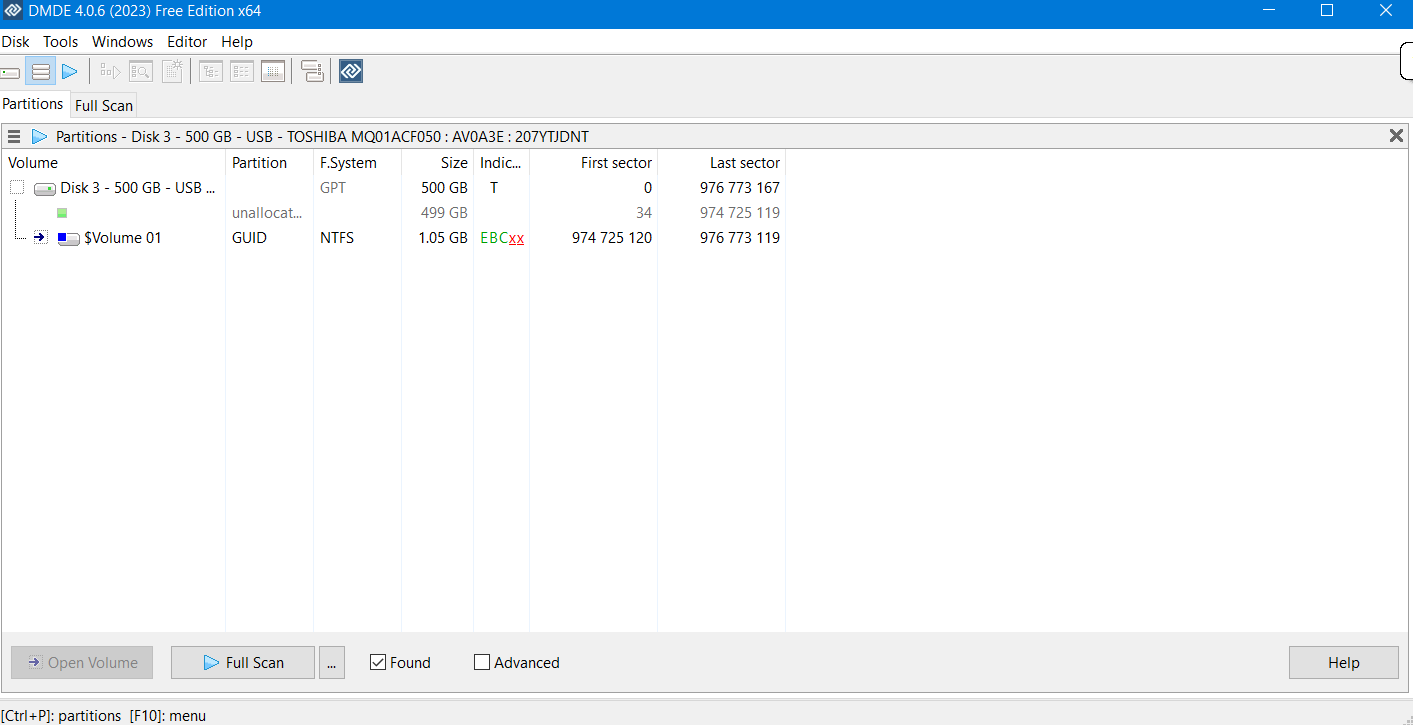This screenshot has height=725, width=1413.
Task: Click last sector value 976 773 119
Action: point(740,238)
